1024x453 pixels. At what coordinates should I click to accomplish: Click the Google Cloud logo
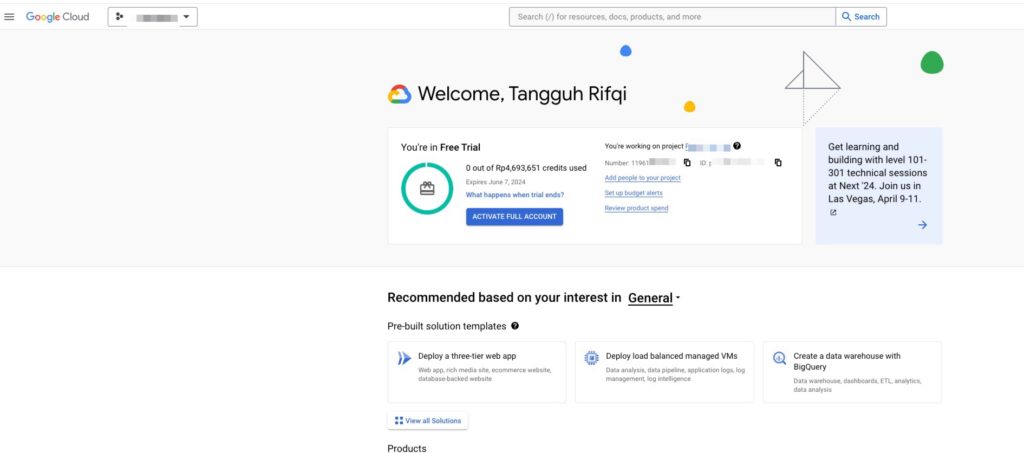[57, 17]
